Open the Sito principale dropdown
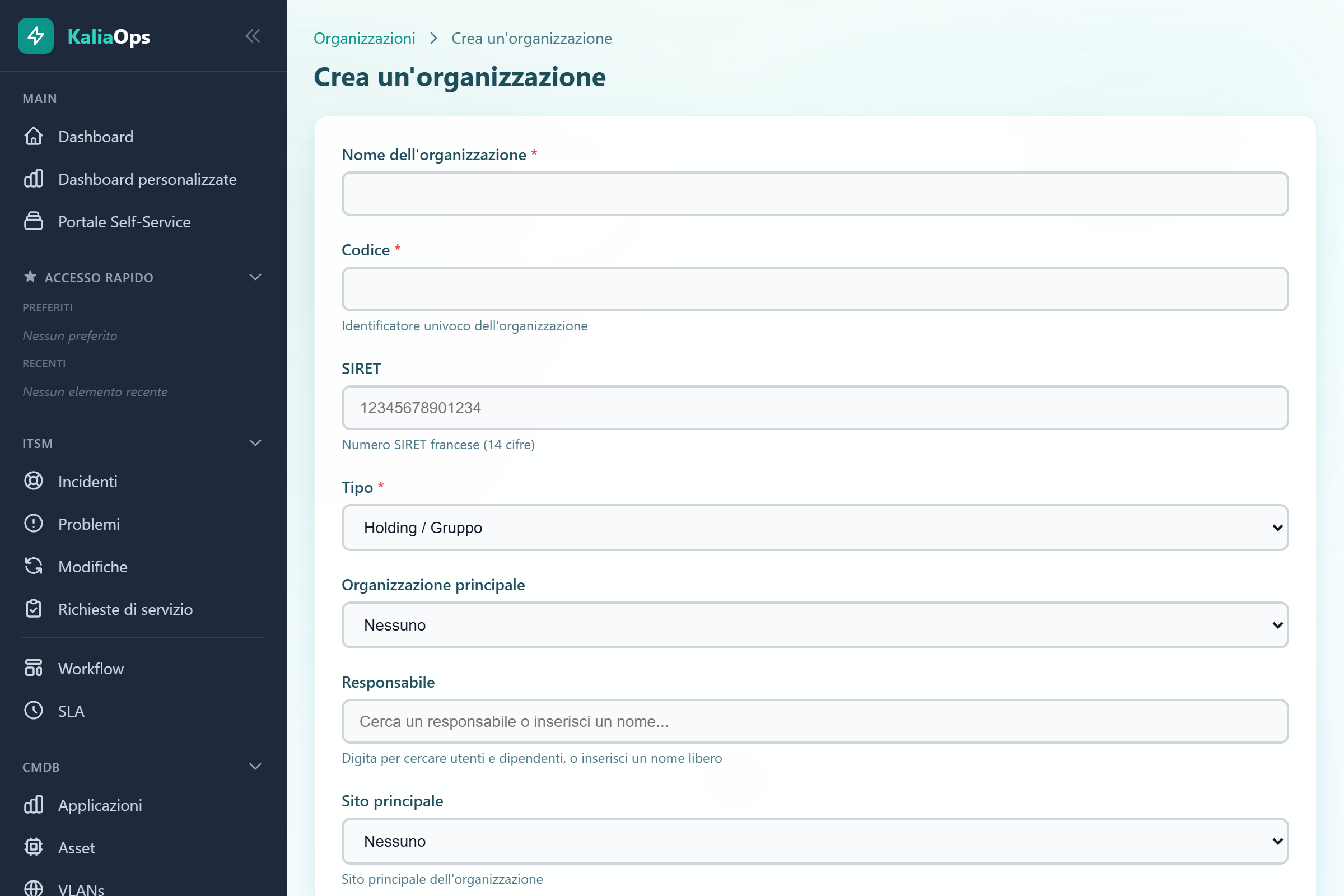 click(814, 841)
